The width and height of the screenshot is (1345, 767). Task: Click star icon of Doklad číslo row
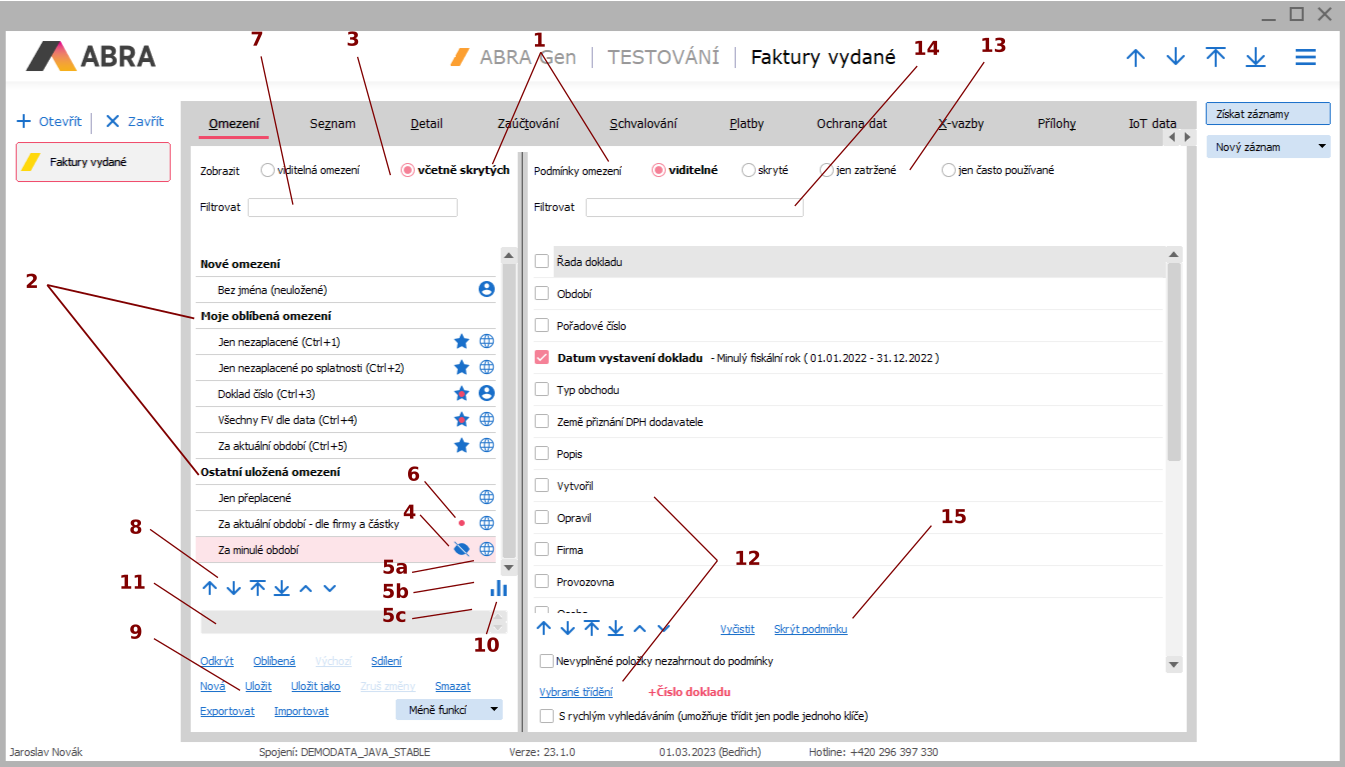click(x=462, y=393)
